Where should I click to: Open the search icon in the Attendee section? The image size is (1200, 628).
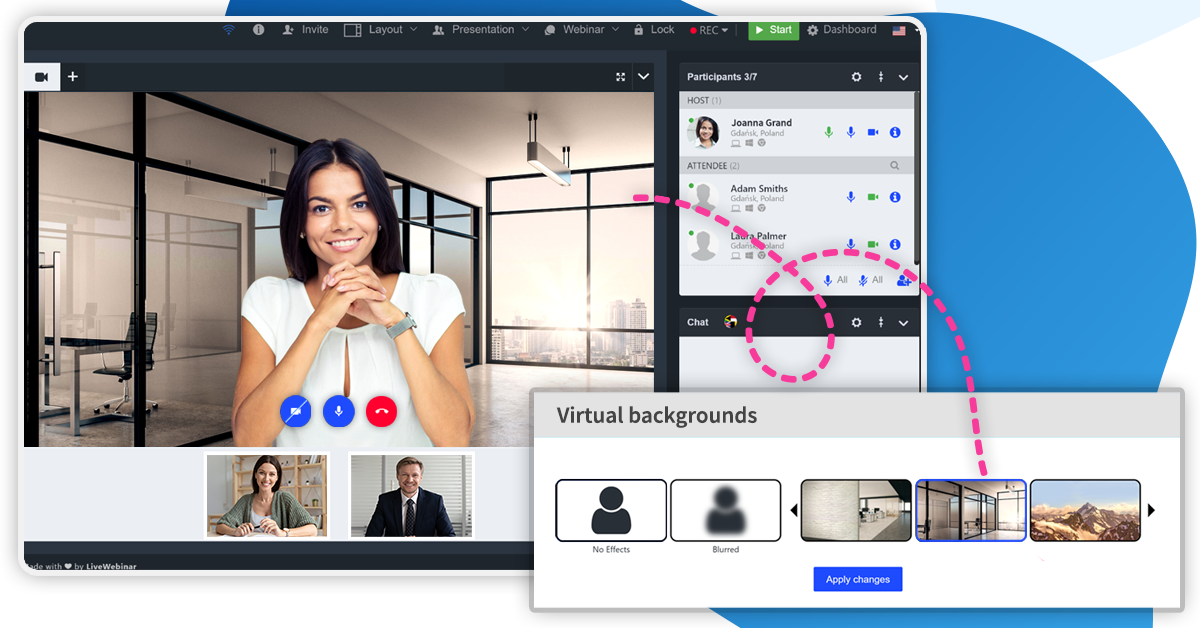pyautogui.click(x=895, y=166)
